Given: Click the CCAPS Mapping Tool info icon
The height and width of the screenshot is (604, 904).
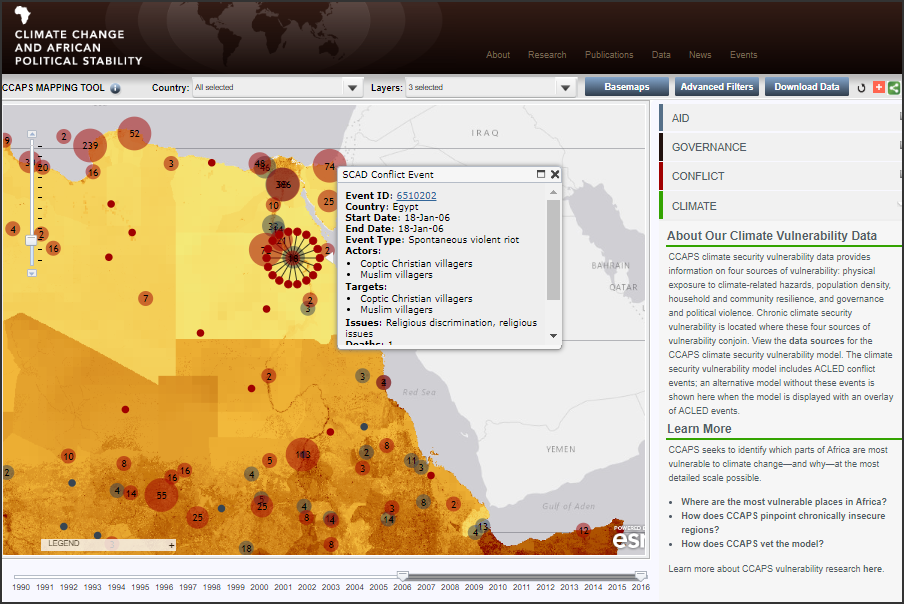Looking at the screenshot, I should click(115, 88).
